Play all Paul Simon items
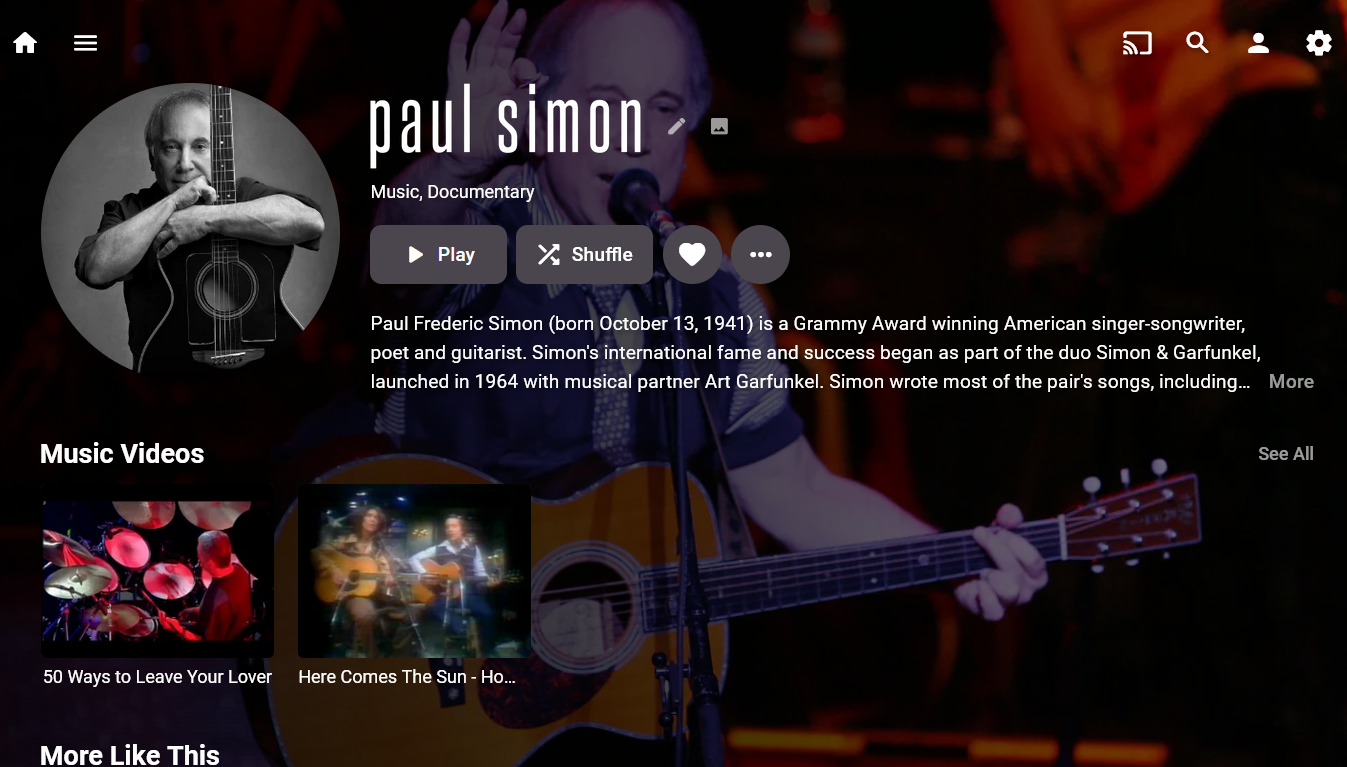The height and width of the screenshot is (767, 1347). point(438,254)
